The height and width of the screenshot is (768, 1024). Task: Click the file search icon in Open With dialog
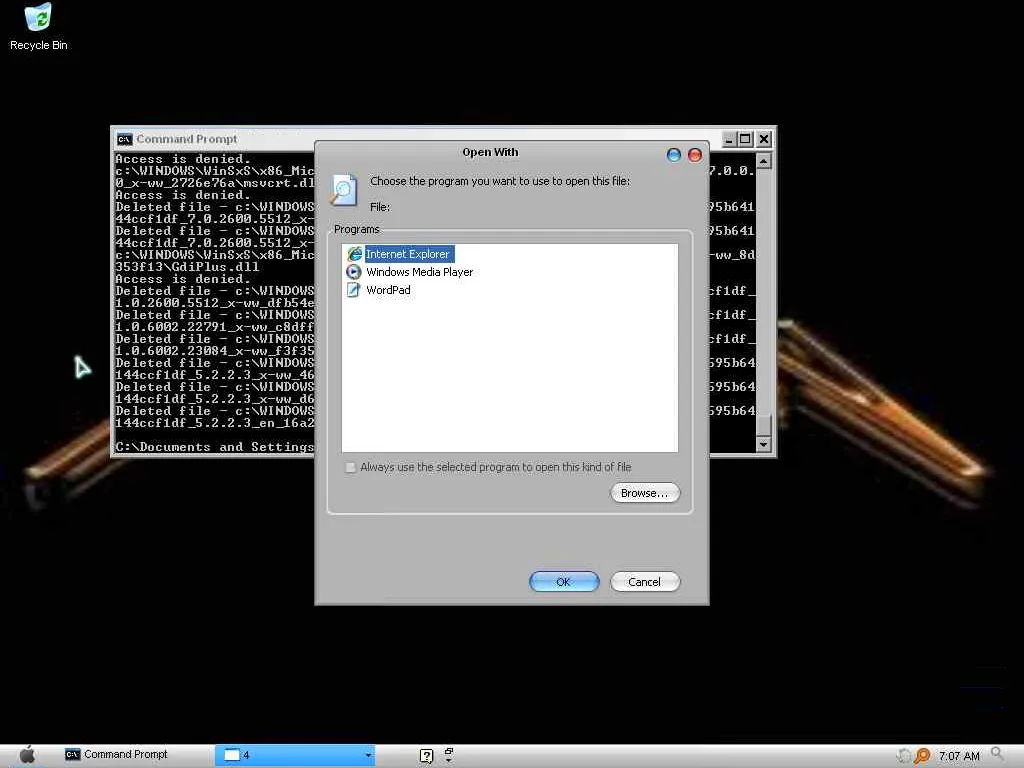[x=344, y=190]
